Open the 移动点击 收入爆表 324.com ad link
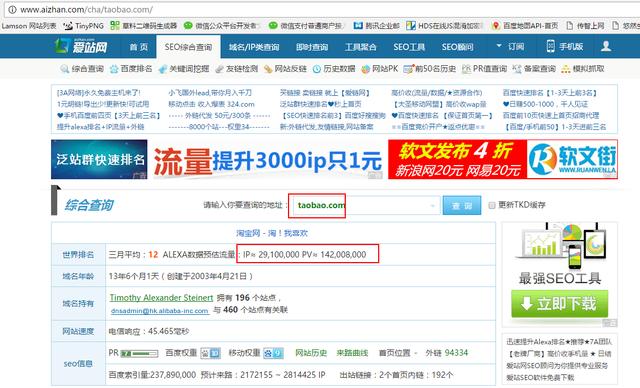 click(x=211, y=104)
